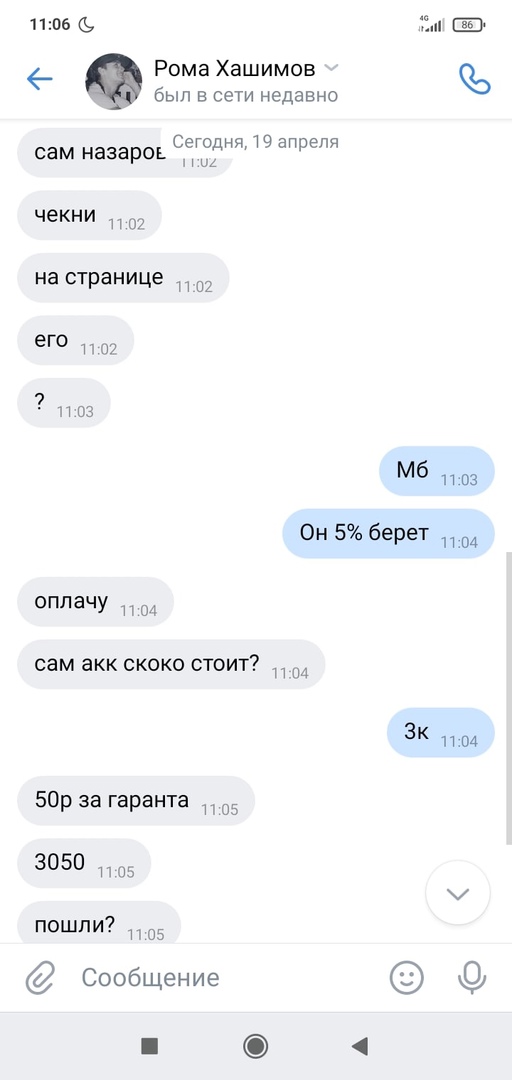This screenshot has width=512, height=1080.
Task: Expand chevron next to Рома Хашимов
Action: click(x=331, y=68)
